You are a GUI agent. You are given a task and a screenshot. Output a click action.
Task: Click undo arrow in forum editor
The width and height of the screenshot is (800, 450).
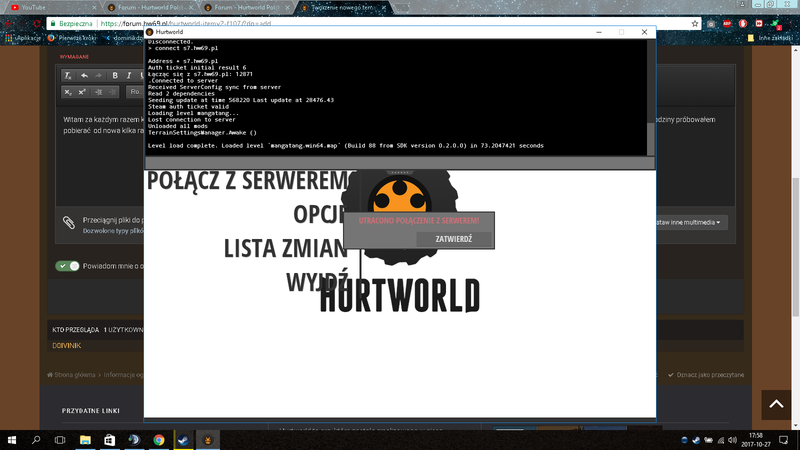pos(84,76)
